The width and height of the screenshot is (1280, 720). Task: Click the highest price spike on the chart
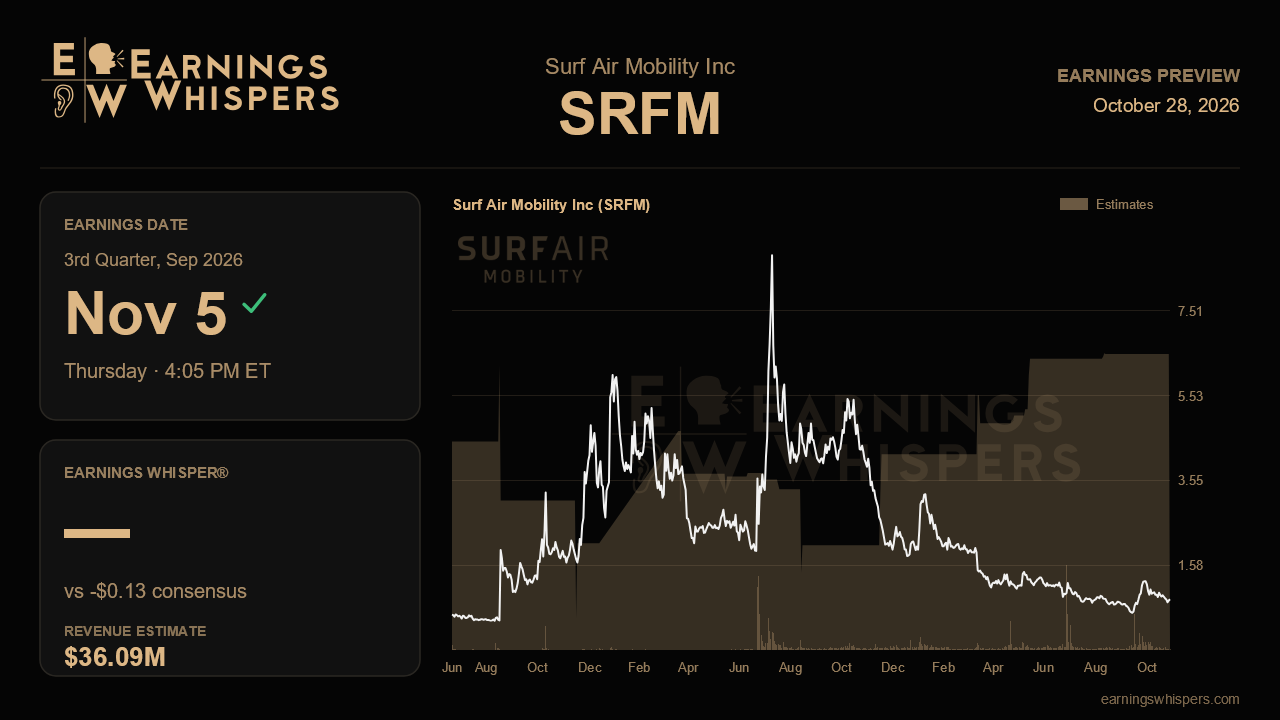click(x=772, y=257)
